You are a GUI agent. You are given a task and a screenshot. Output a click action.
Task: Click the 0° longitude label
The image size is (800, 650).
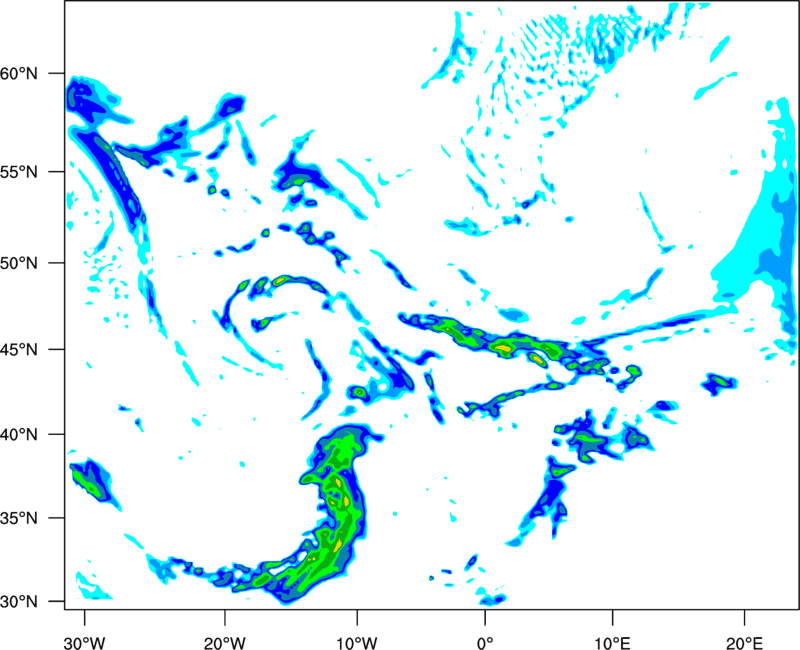tap(485, 643)
